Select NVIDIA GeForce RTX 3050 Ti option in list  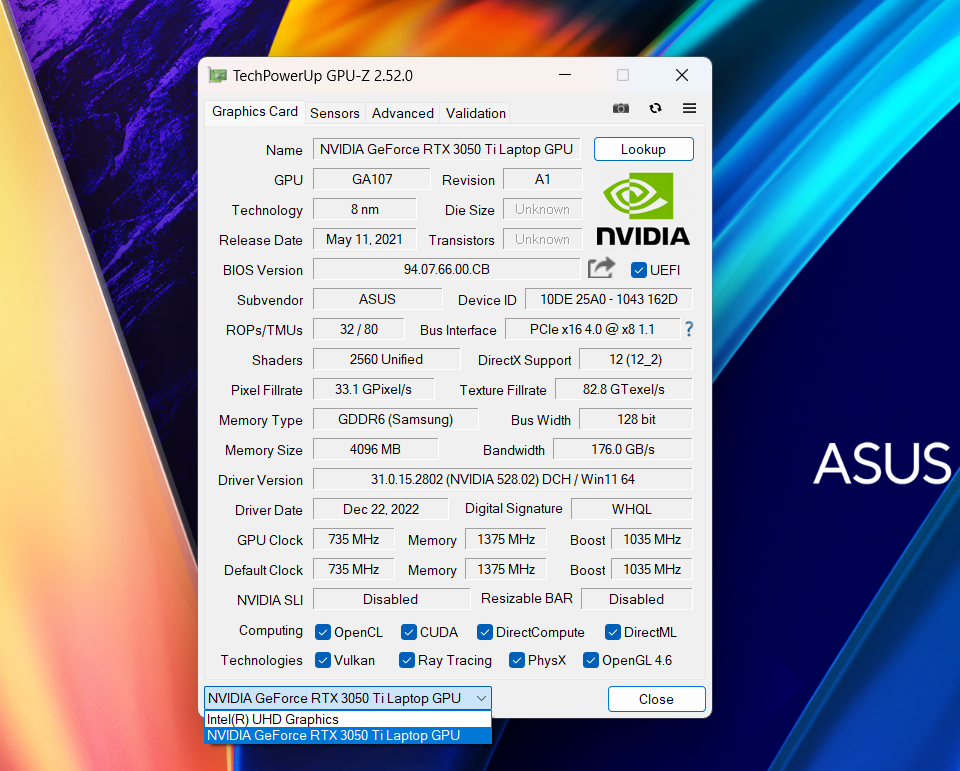click(x=348, y=735)
